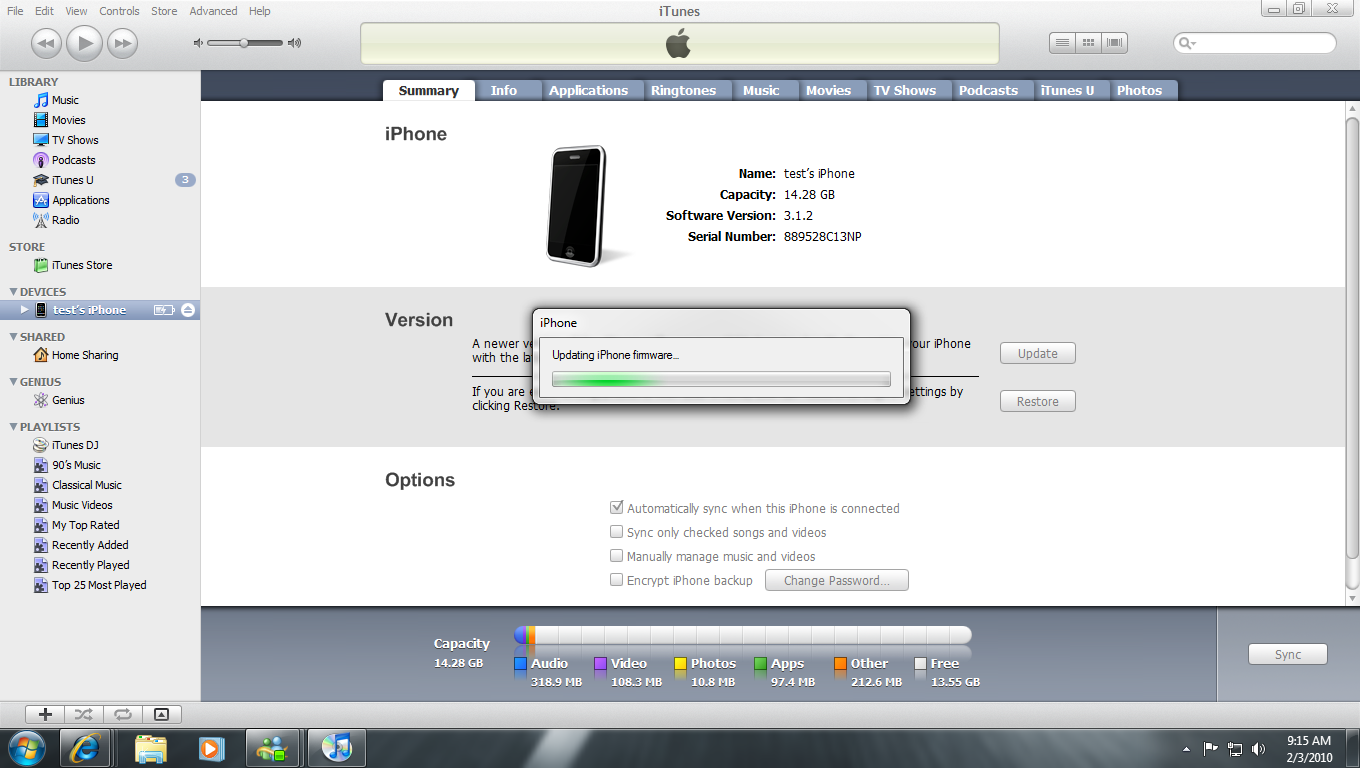Viewport: 1360px width, 768px height.
Task: Click the Change Password button
Action: 837,580
